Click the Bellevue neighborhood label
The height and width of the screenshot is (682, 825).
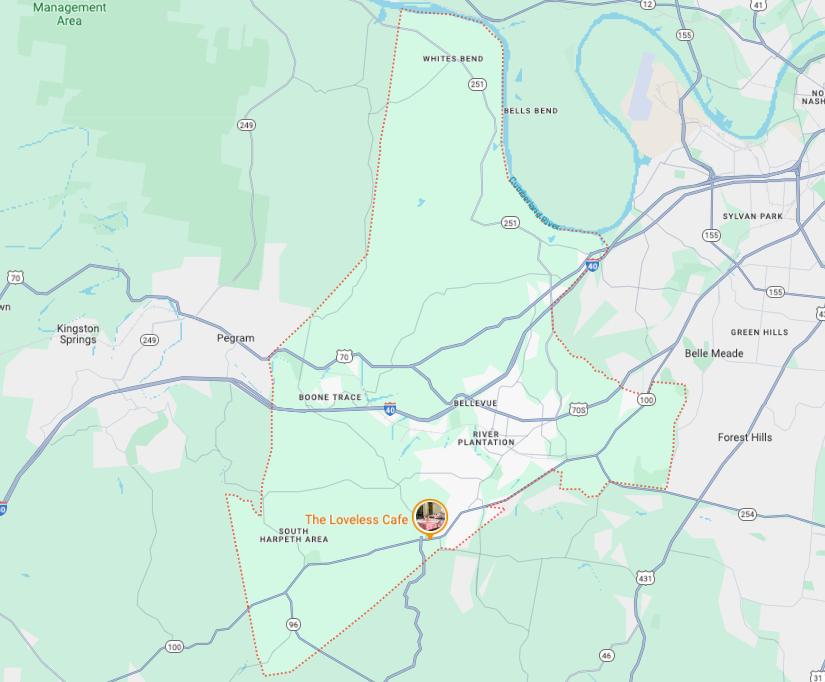pos(475,403)
